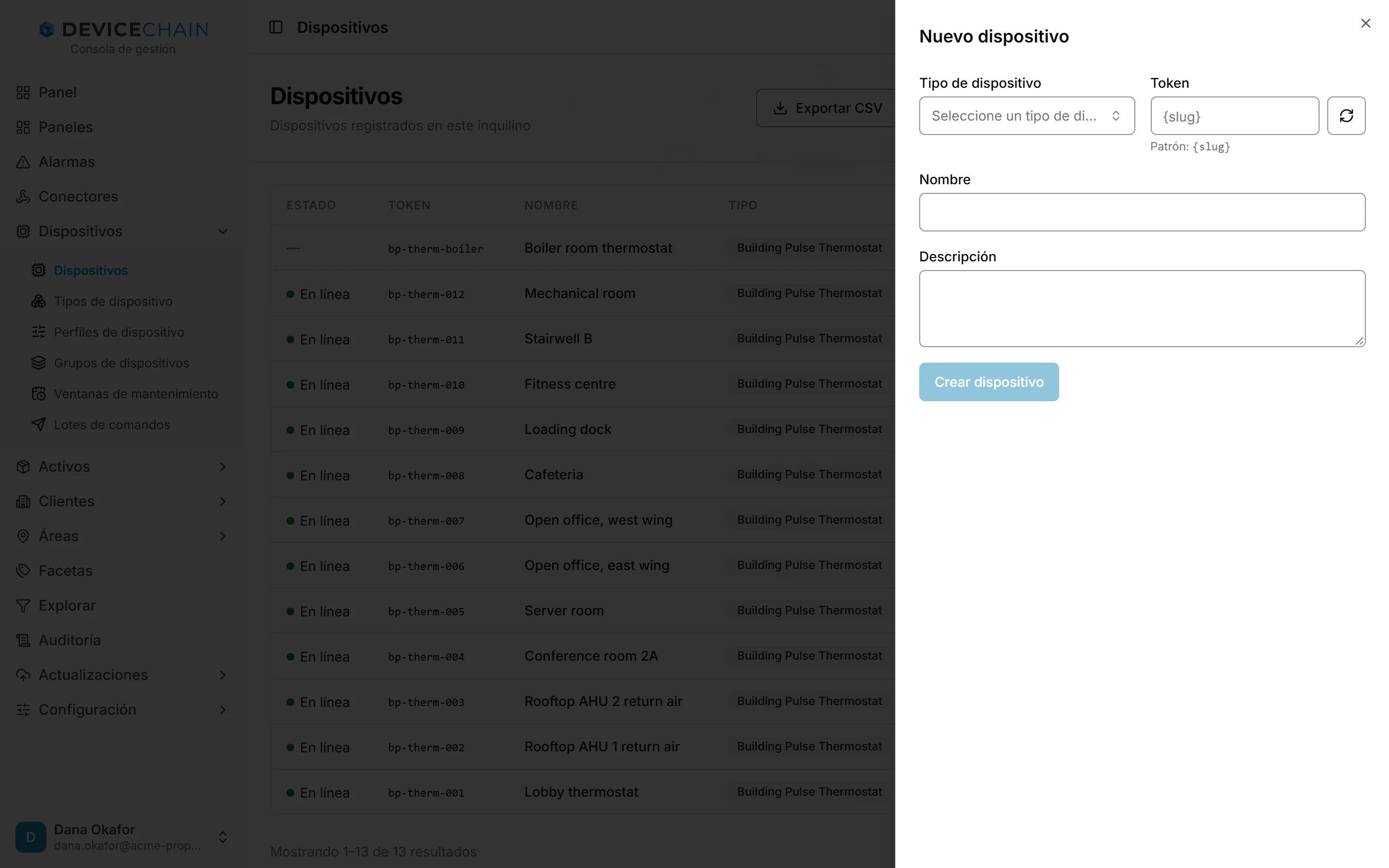Click the Facetas tag icon
Viewport: 1389px width, 868px height.
[23, 570]
